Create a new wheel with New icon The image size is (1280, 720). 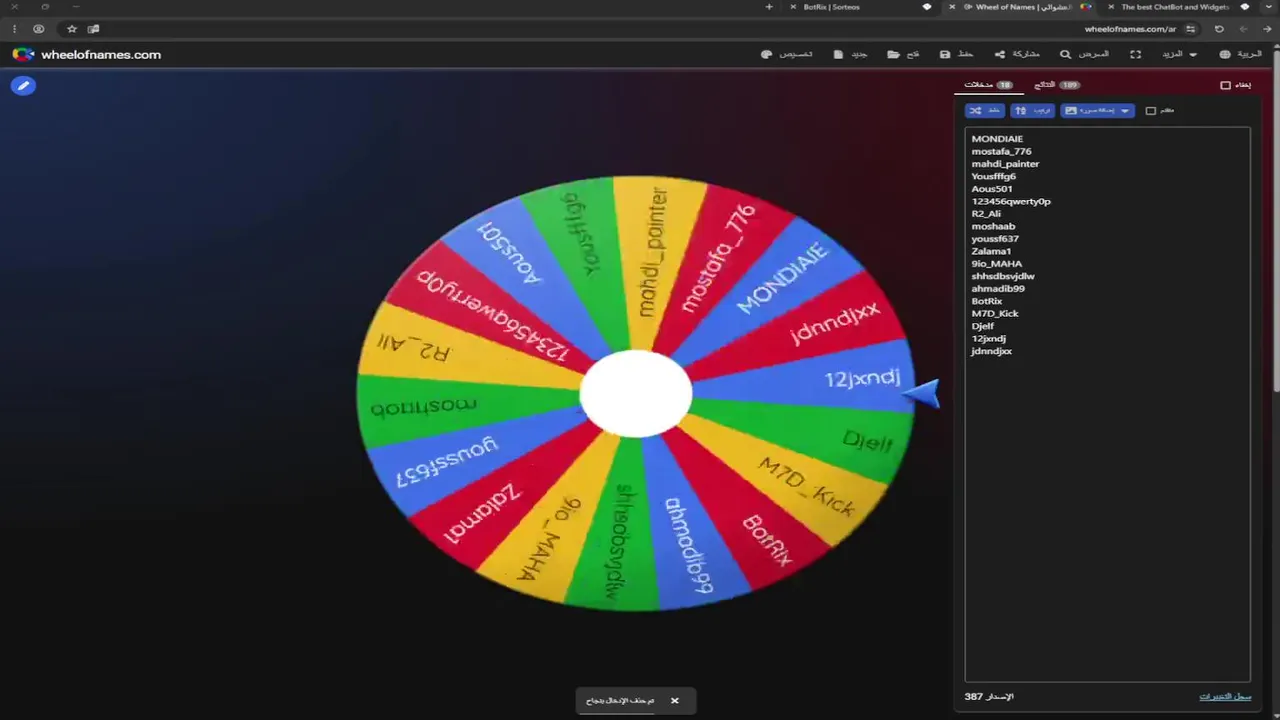838,54
